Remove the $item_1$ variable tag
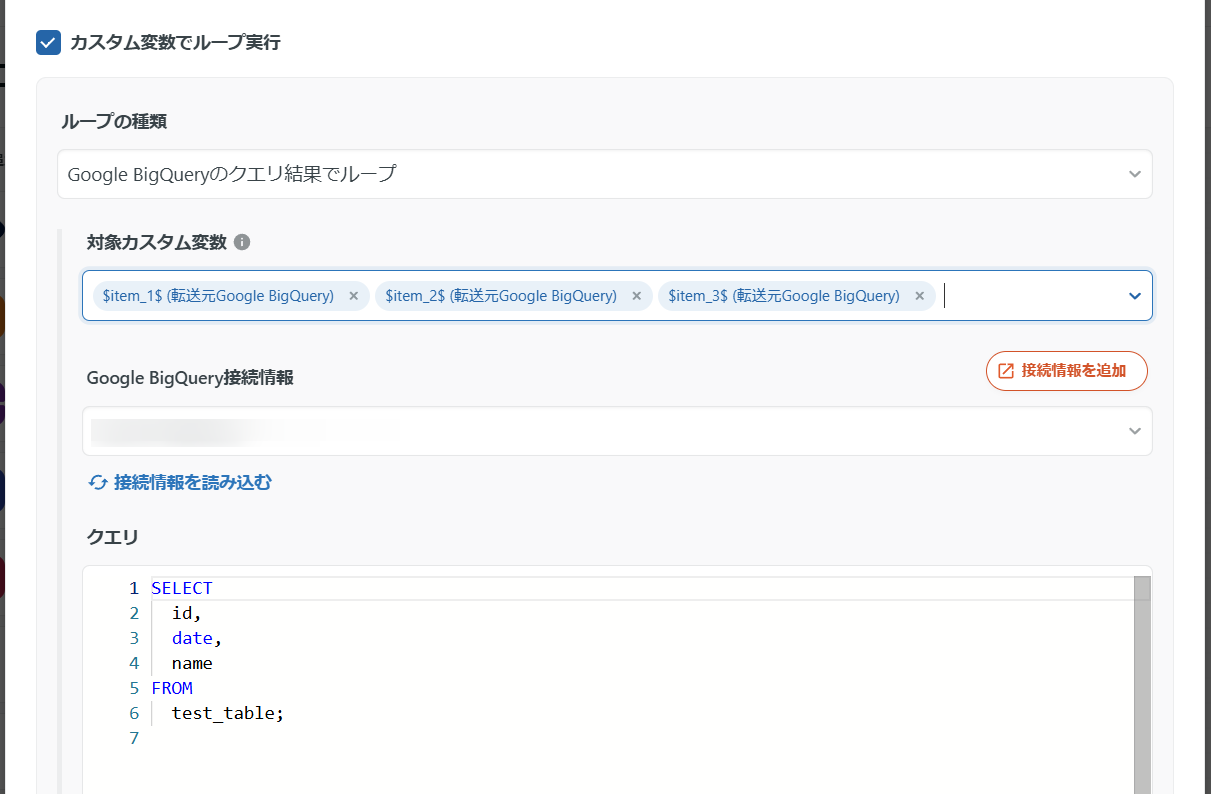This screenshot has height=794, width=1211. tap(353, 296)
